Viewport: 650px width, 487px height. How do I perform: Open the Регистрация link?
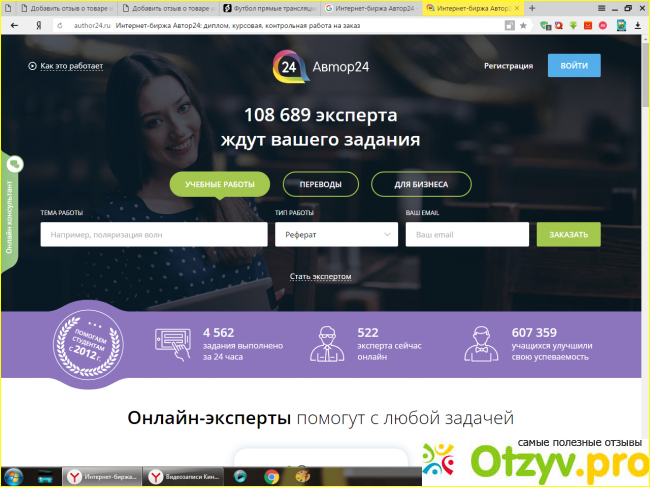pyautogui.click(x=508, y=66)
